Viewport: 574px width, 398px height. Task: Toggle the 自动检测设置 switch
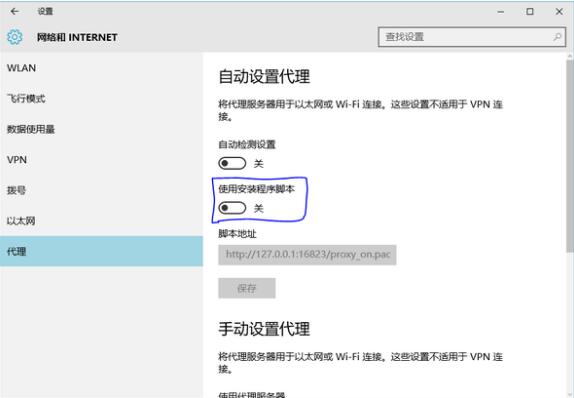point(232,163)
